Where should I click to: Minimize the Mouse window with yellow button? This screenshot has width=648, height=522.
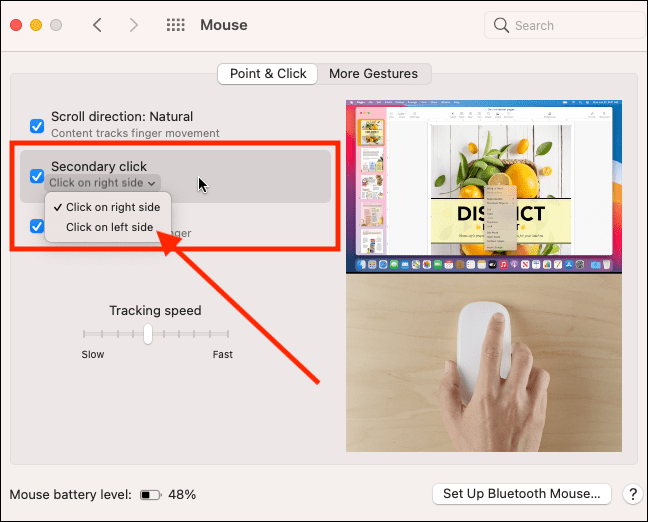pyautogui.click(x=36, y=25)
